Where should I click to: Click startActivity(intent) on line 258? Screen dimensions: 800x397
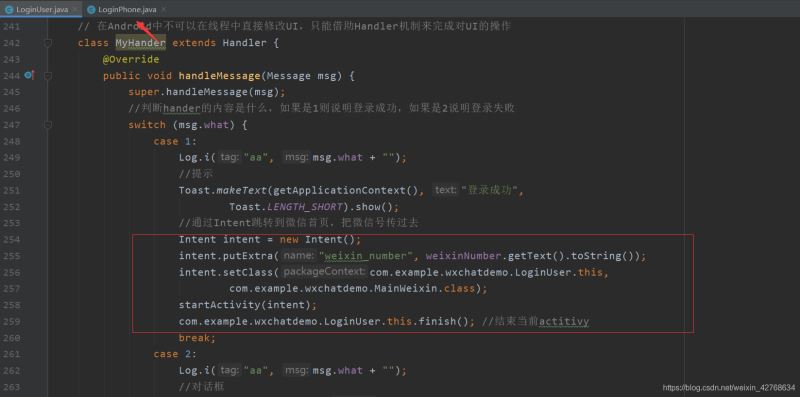(x=245, y=305)
